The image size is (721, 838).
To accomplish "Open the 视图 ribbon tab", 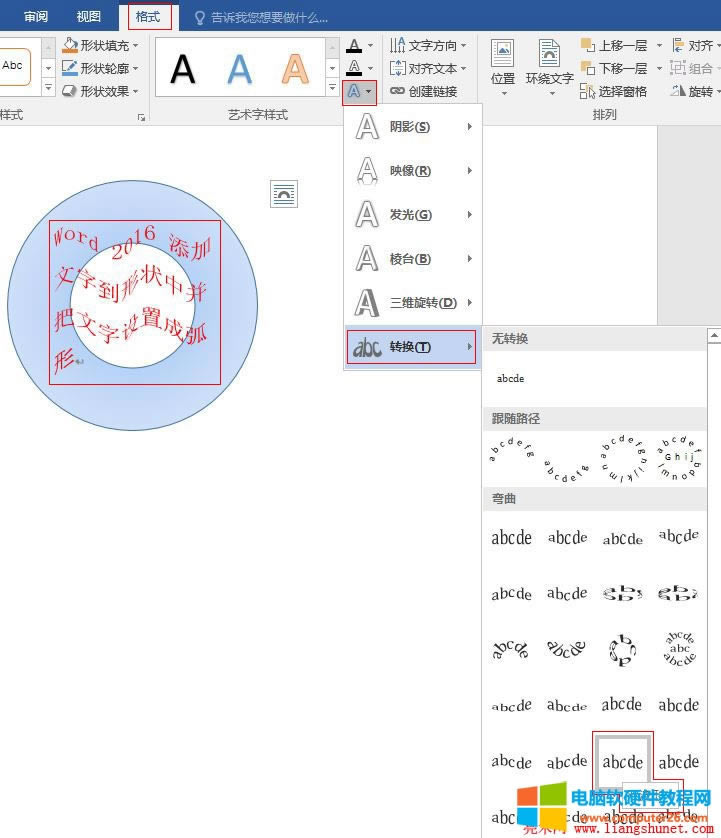I will click(88, 17).
